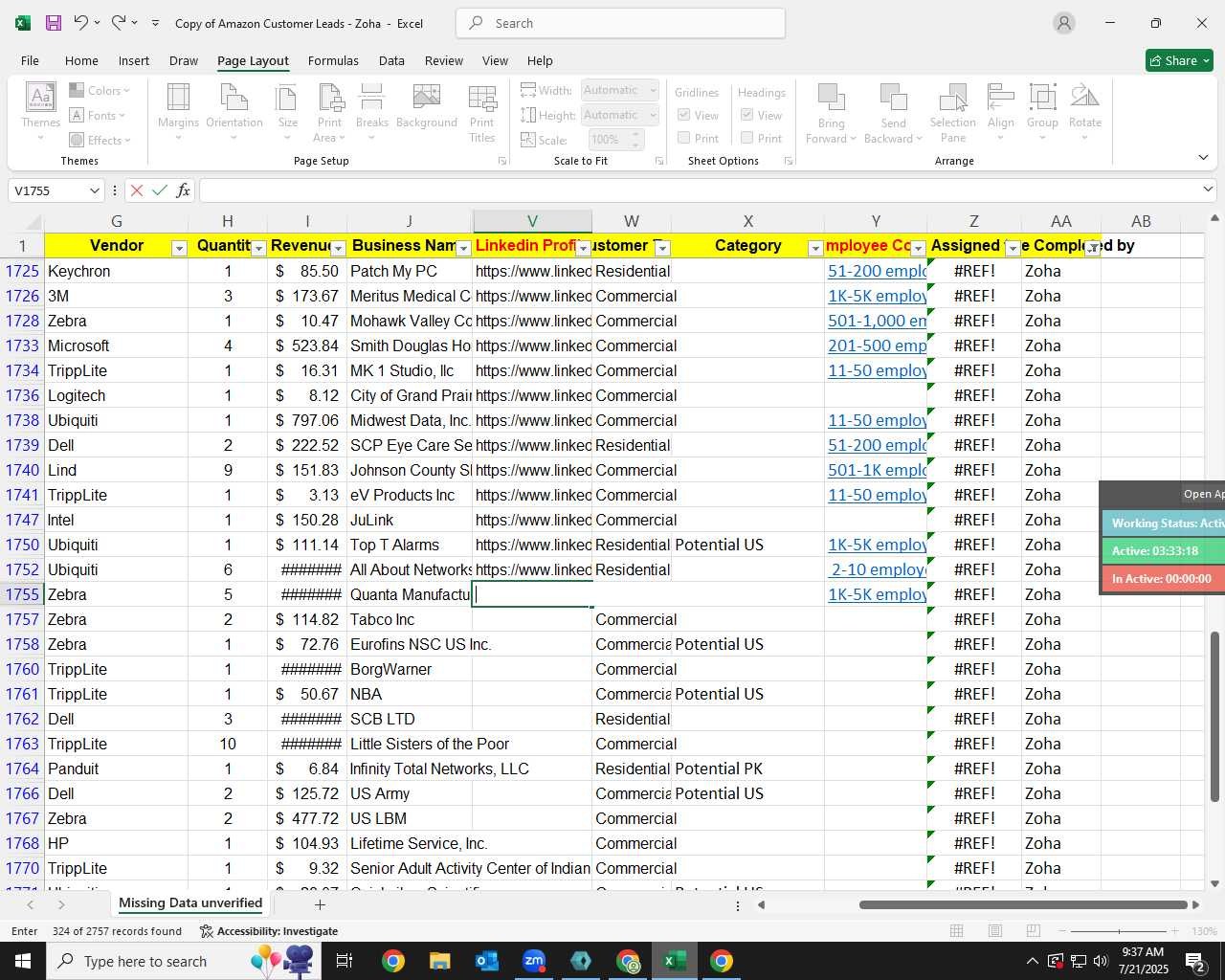Switch to the Insert tab

click(134, 60)
